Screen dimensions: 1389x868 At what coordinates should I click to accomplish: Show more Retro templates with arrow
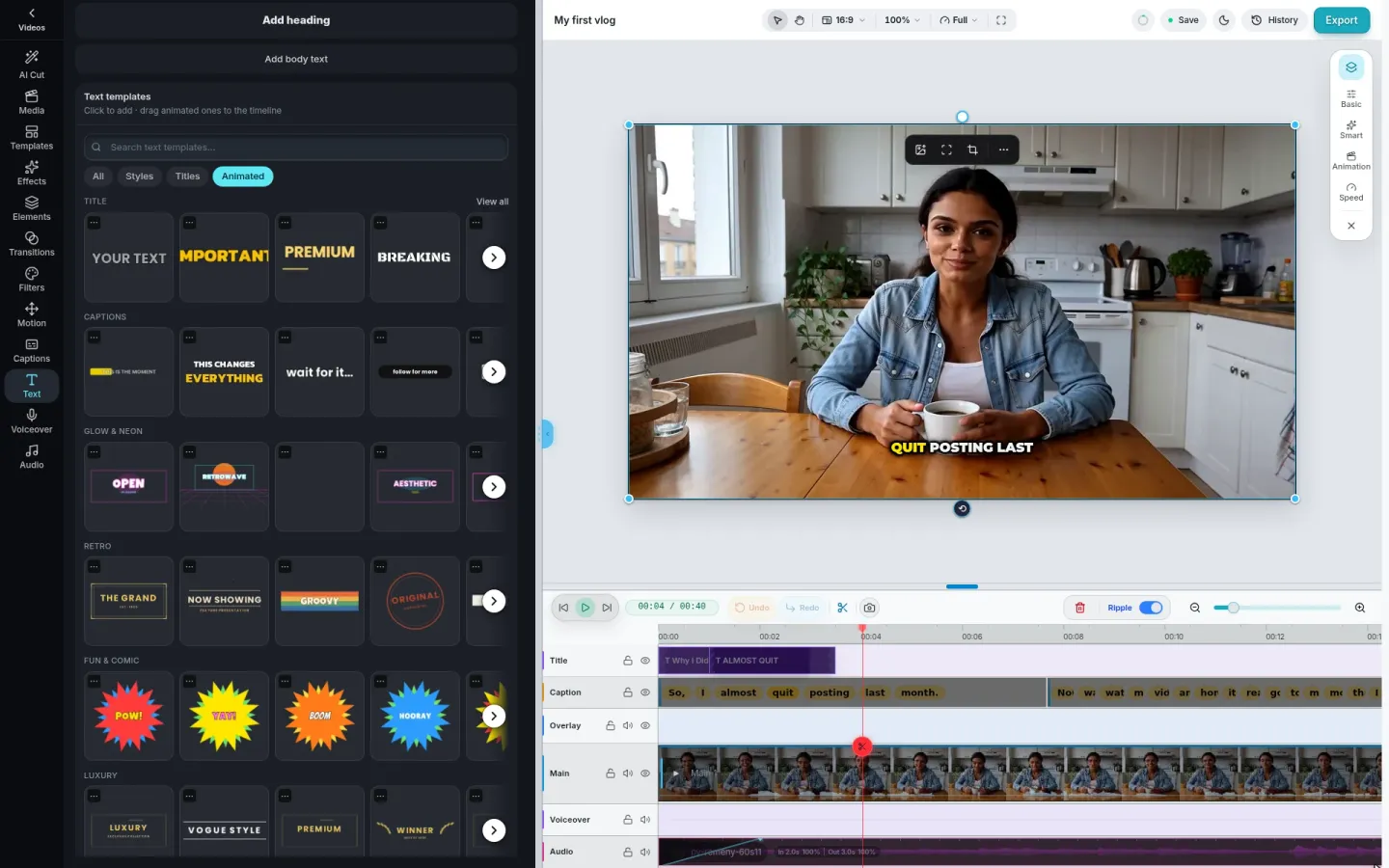494,601
